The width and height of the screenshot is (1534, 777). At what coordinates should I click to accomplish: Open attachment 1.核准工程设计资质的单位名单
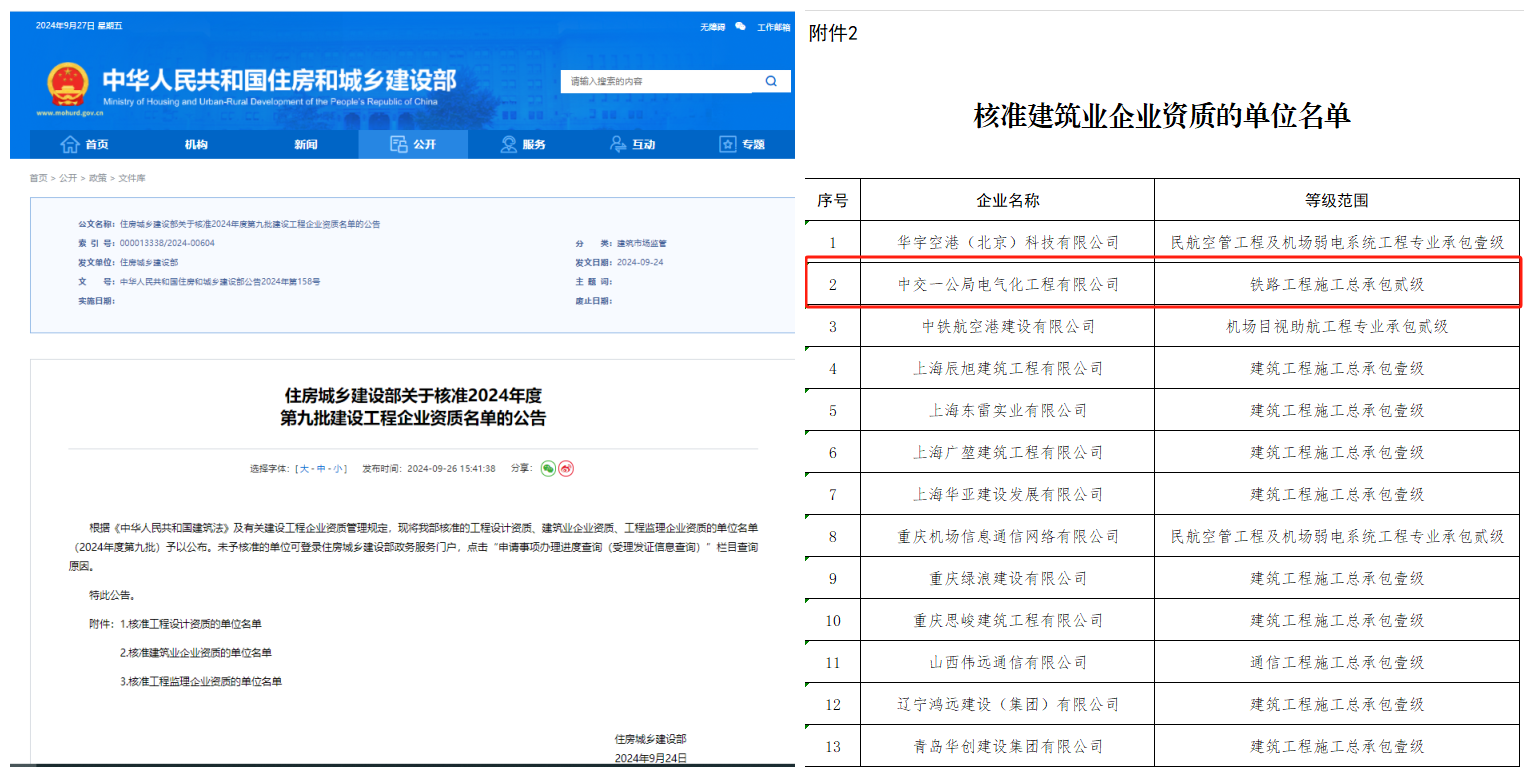pyautogui.click(x=191, y=624)
